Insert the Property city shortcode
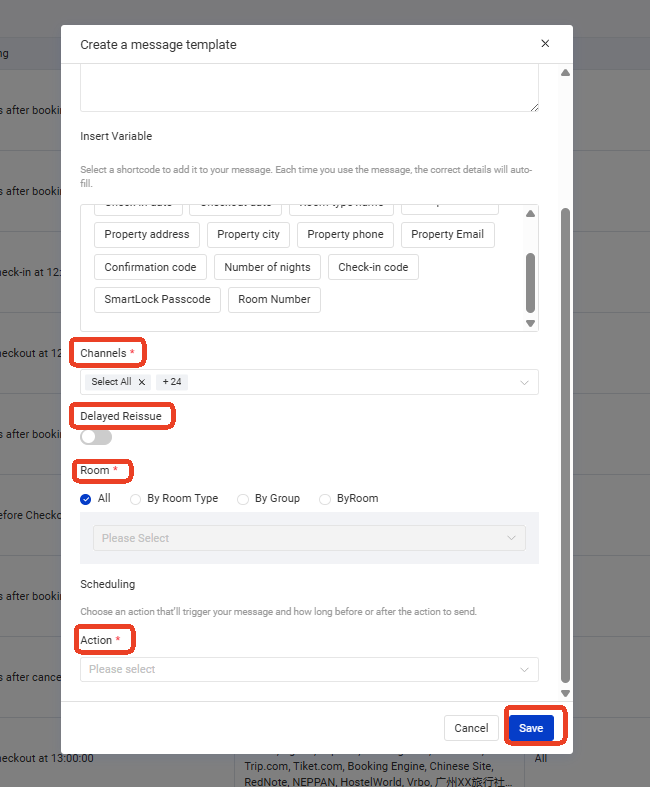The width and height of the screenshot is (650, 787). [248, 235]
